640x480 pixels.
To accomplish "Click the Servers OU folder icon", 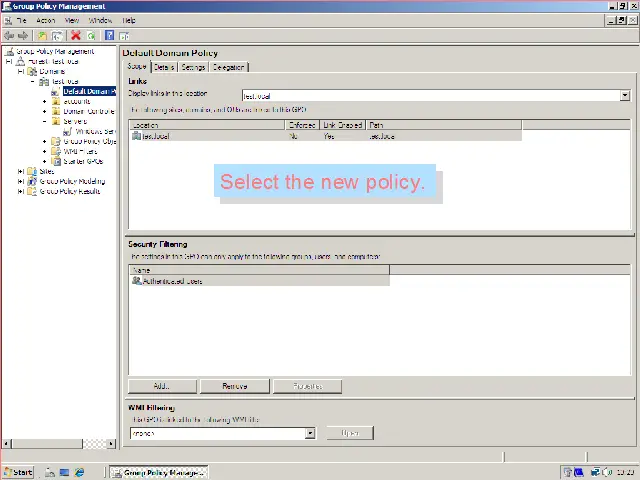I will (56, 121).
